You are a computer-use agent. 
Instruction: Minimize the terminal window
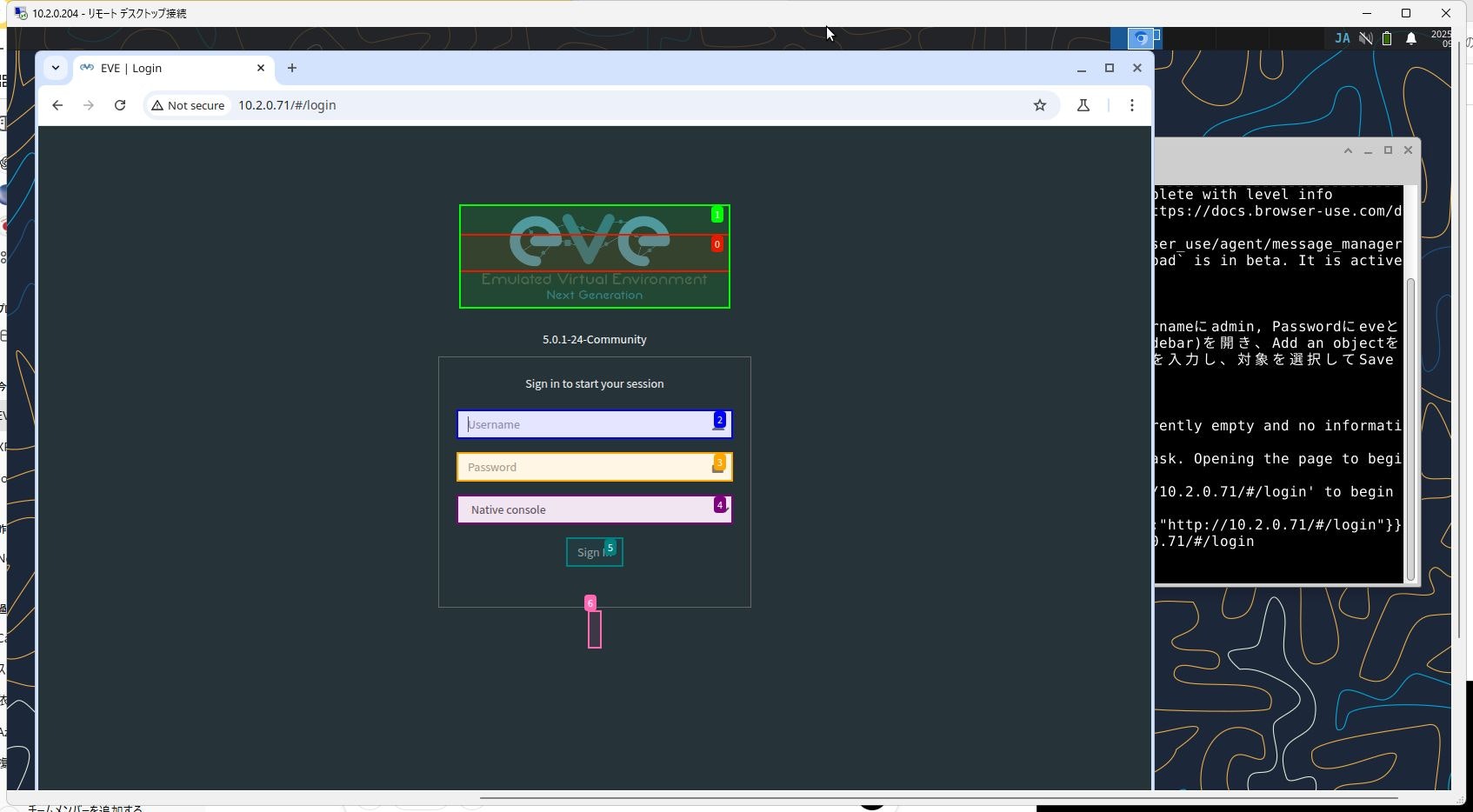pos(1368,150)
